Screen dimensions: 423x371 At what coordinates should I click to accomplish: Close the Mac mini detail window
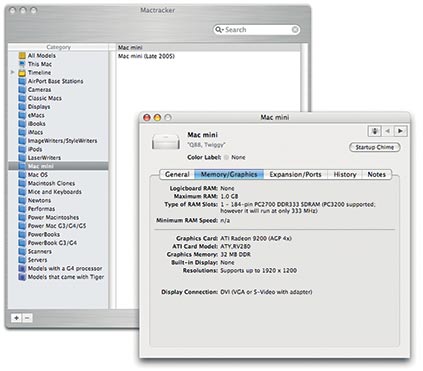[x=147, y=118]
